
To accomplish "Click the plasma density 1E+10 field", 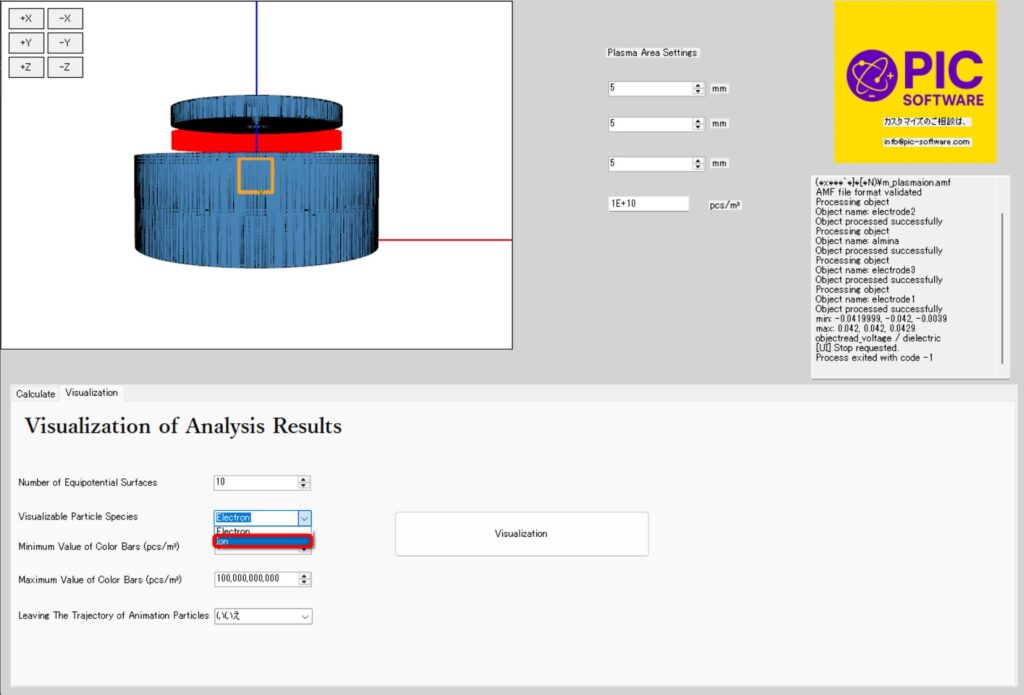I will pos(648,204).
